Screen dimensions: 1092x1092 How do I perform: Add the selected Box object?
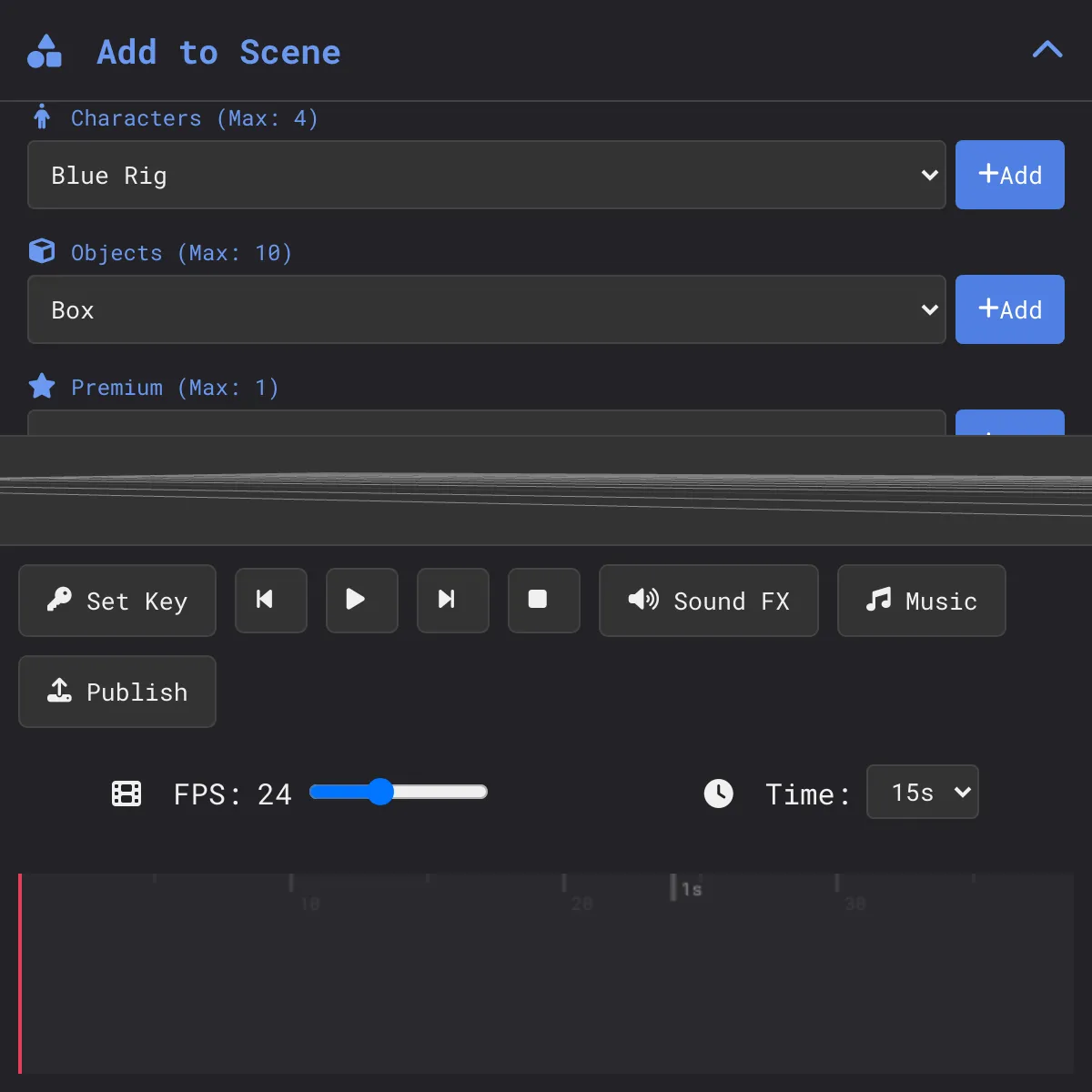[x=1010, y=309]
